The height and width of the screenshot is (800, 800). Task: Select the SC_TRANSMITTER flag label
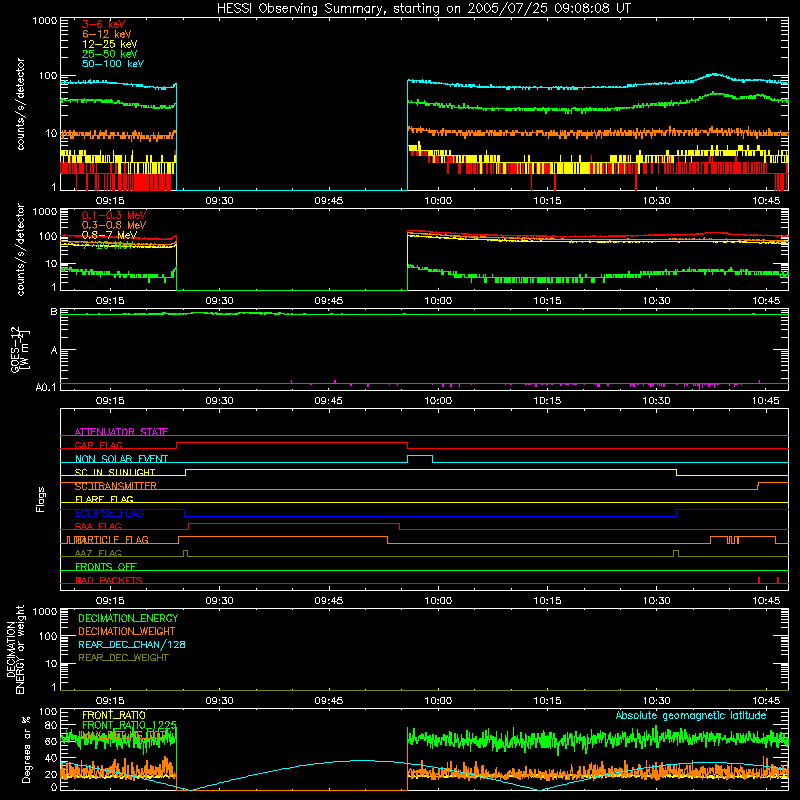pos(115,486)
